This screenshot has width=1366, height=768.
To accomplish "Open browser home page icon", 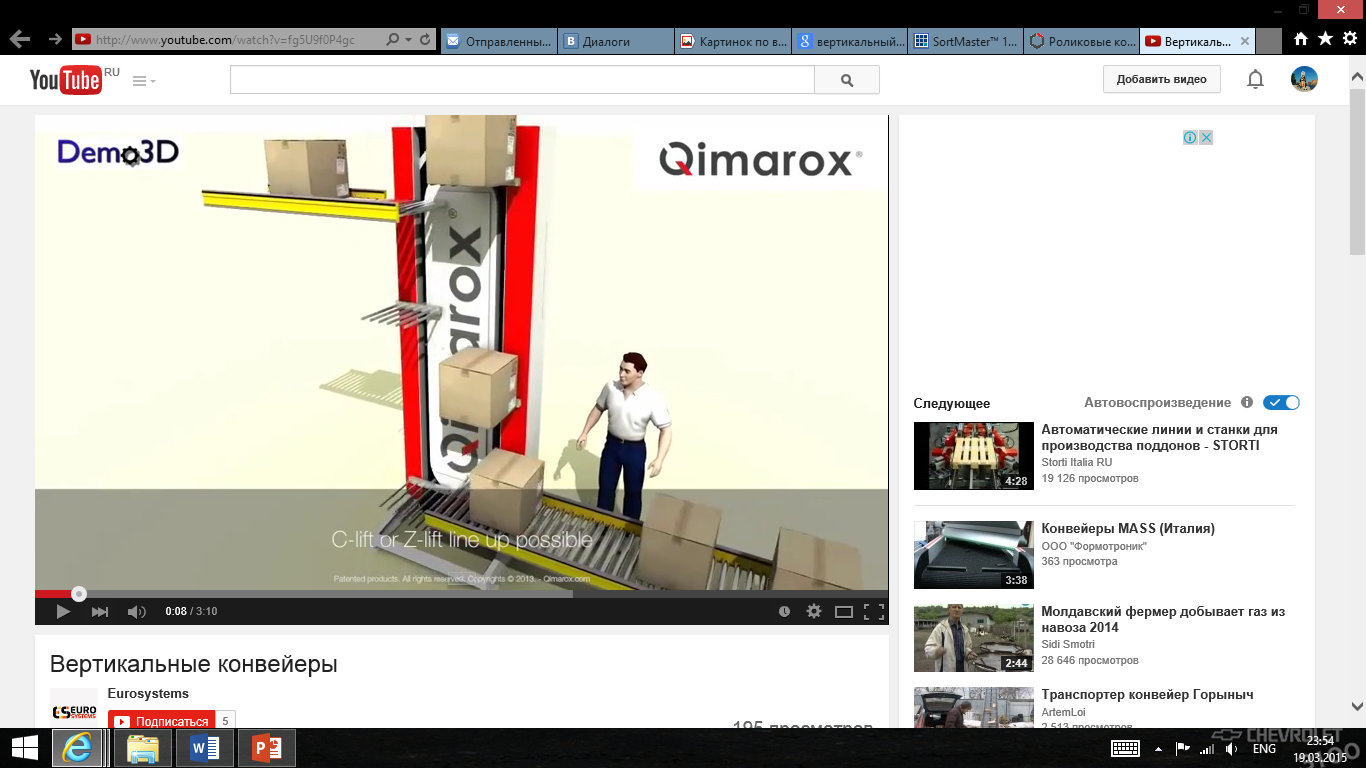I will pyautogui.click(x=1300, y=39).
